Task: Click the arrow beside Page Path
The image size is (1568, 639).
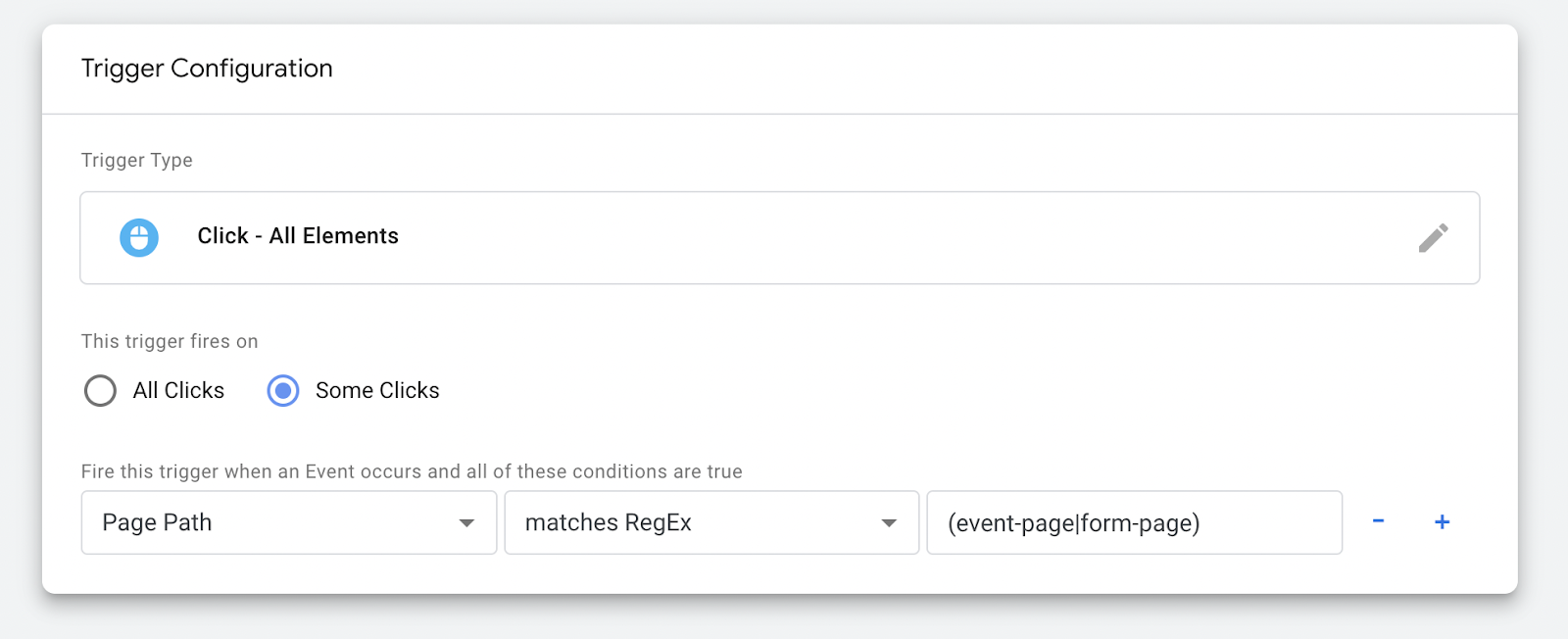Action: (466, 523)
